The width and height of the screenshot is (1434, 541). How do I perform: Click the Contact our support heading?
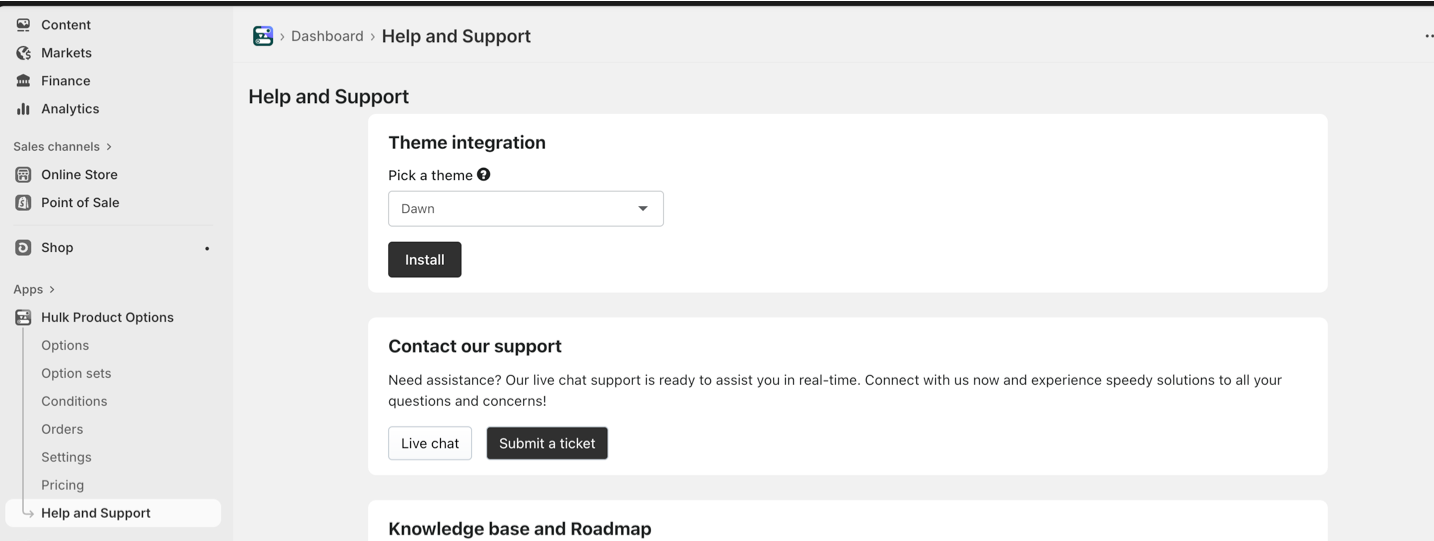click(475, 347)
